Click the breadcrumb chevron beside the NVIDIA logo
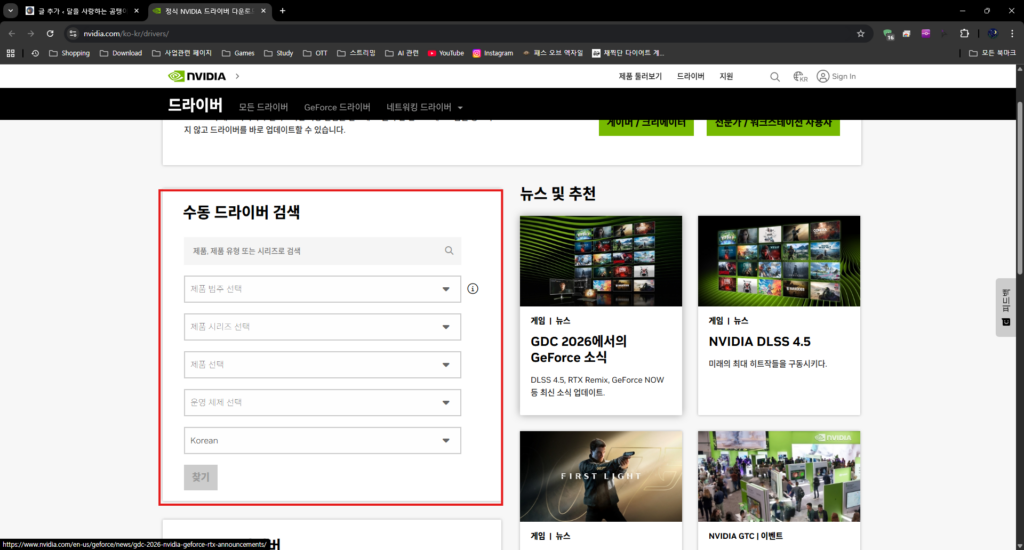The width and height of the screenshot is (1024, 550). [237, 76]
